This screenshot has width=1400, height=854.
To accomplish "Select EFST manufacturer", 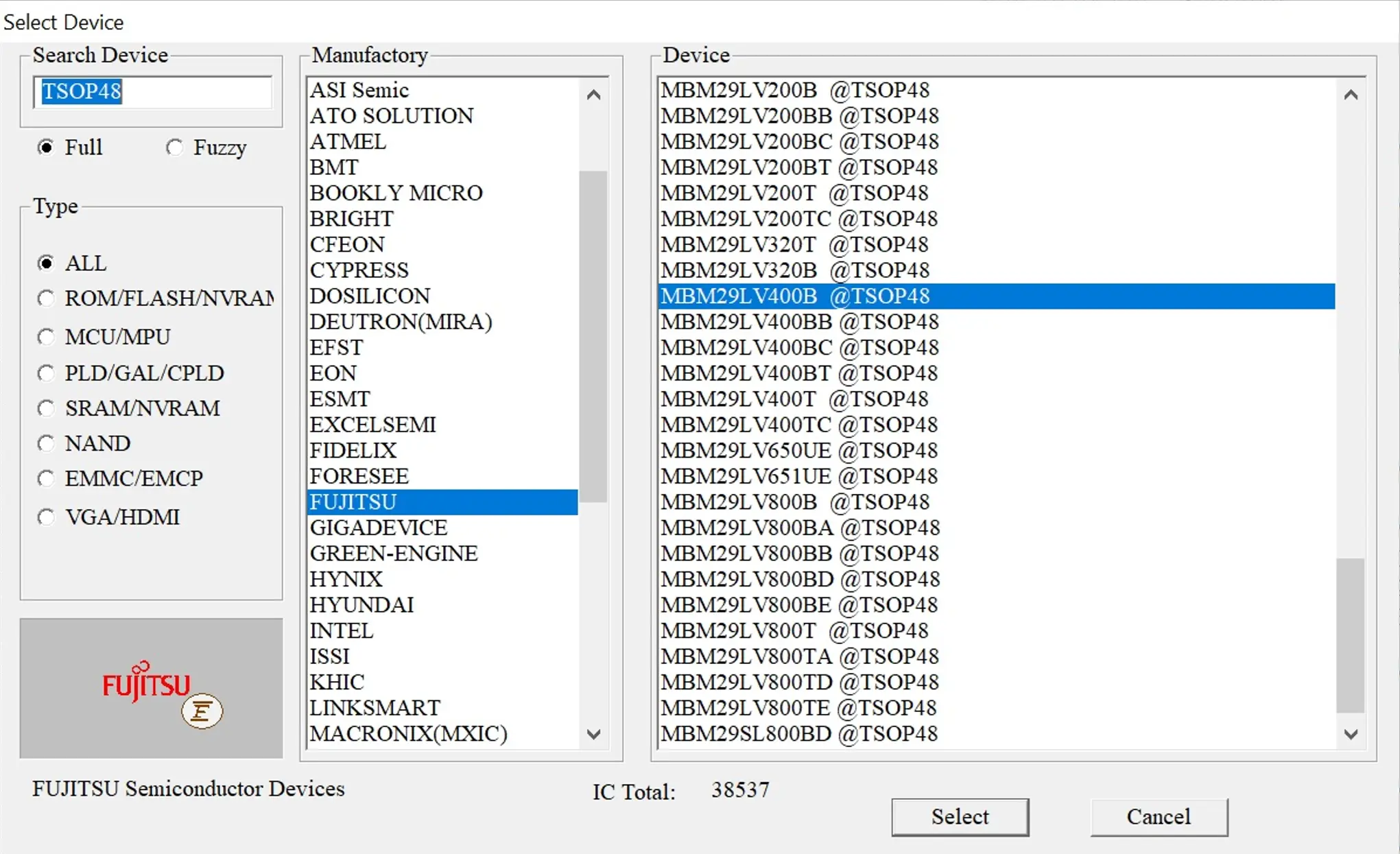I will pos(442,347).
